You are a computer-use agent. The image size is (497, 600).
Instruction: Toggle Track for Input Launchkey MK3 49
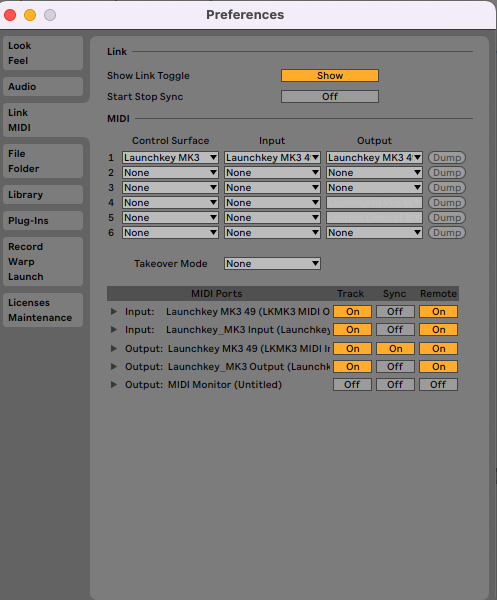pos(352,311)
